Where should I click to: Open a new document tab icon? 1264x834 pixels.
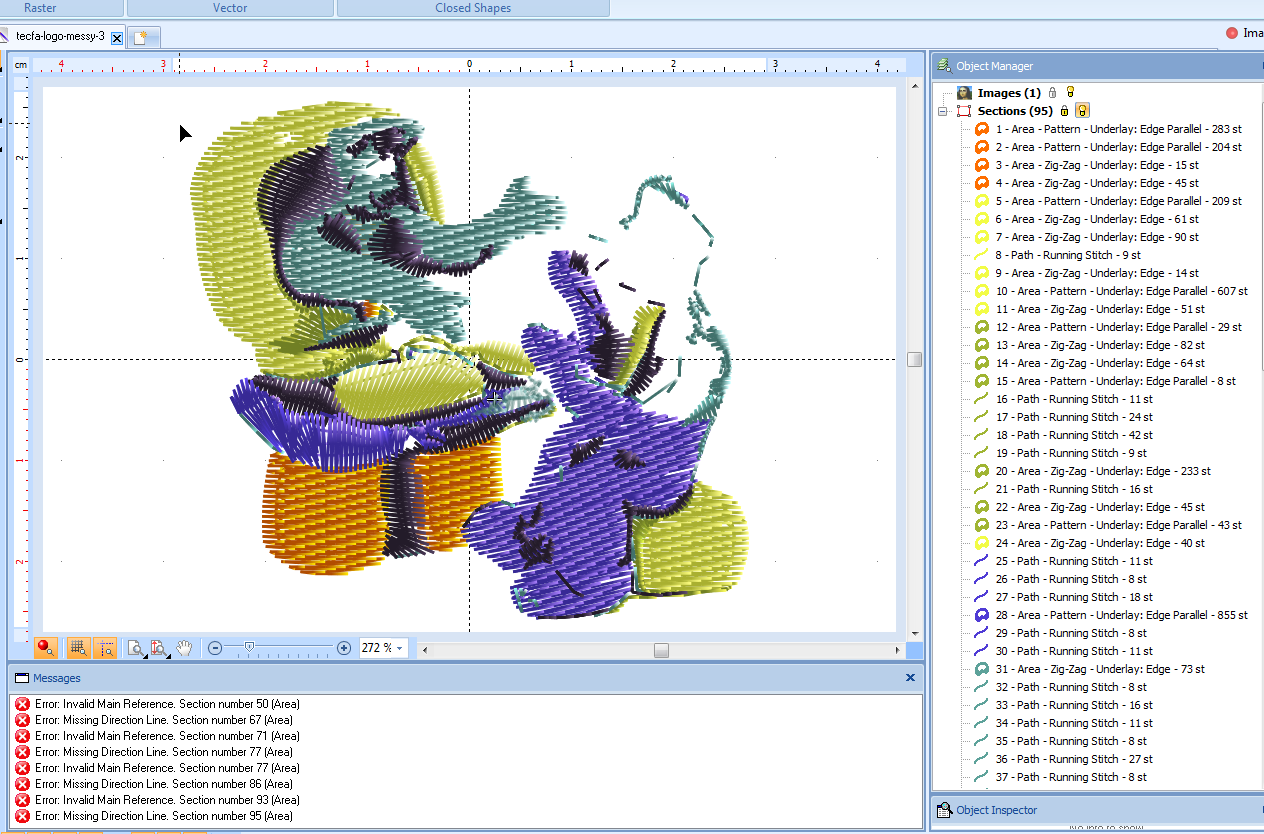143,37
